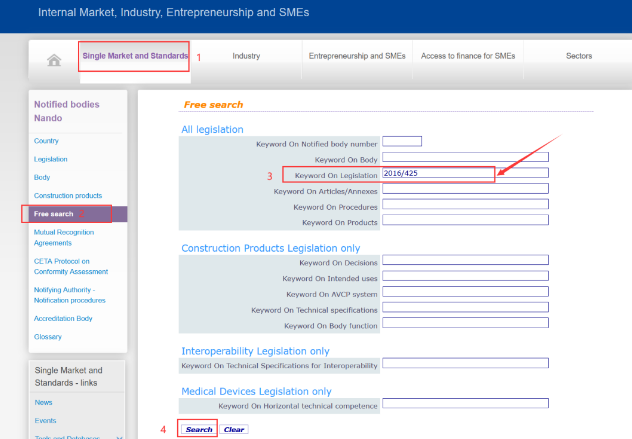This screenshot has width=632, height=439.
Task: Open the Glossary link
Action: coord(47,337)
